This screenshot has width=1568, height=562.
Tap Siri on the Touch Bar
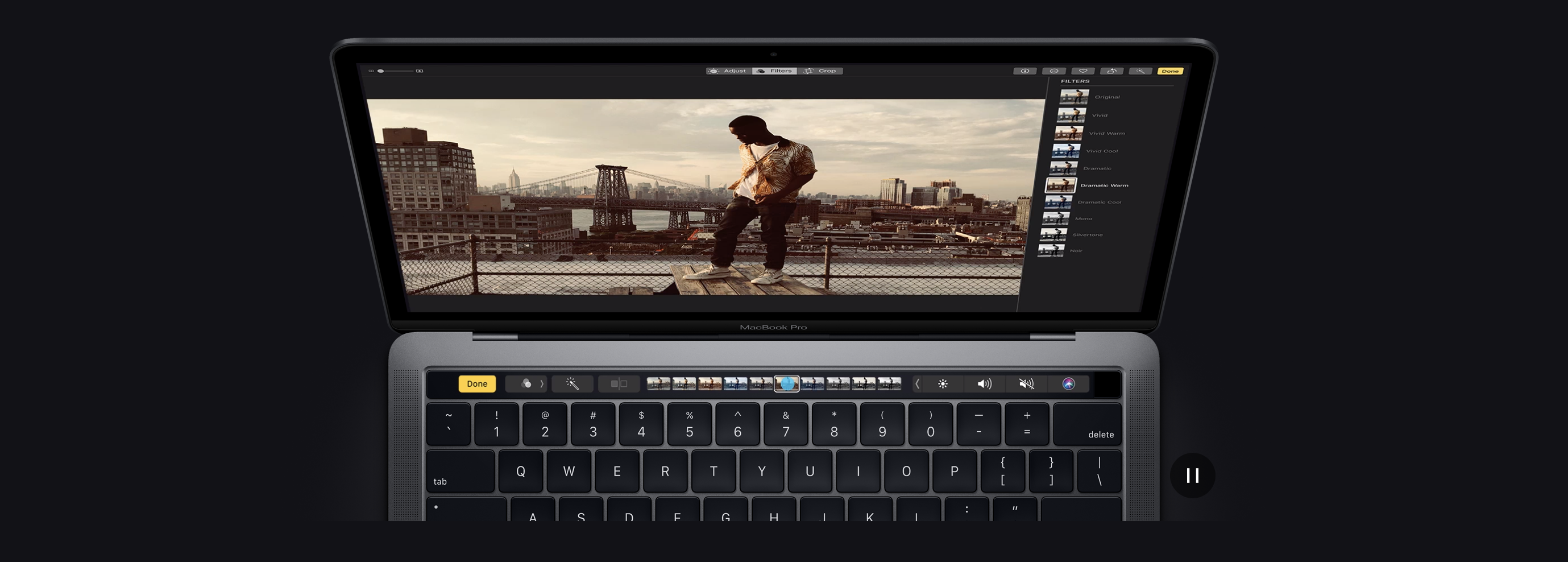click(x=1068, y=383)
